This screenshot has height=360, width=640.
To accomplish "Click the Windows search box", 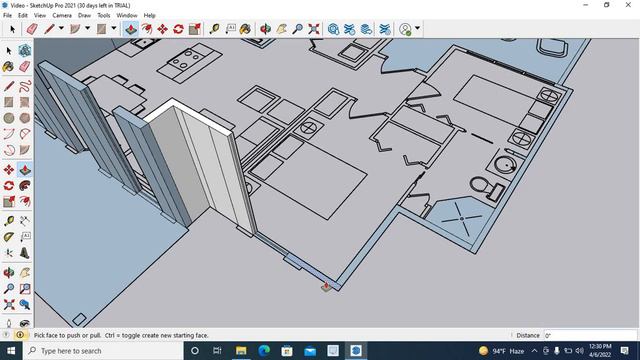I will click(103, 351).
